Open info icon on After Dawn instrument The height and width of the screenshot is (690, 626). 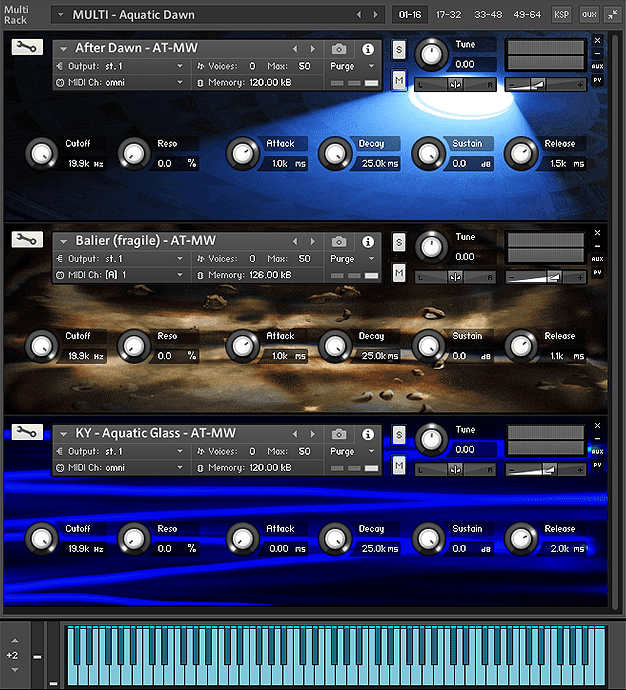click(368, 48)
